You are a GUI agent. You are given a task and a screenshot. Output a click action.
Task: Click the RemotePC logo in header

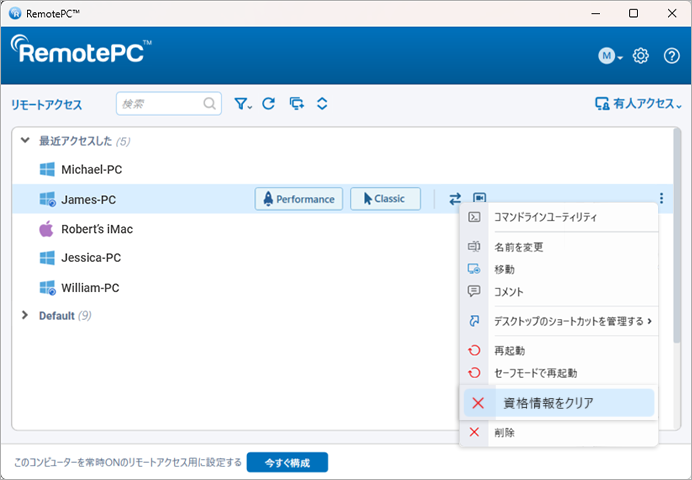[x=81, y=50]
